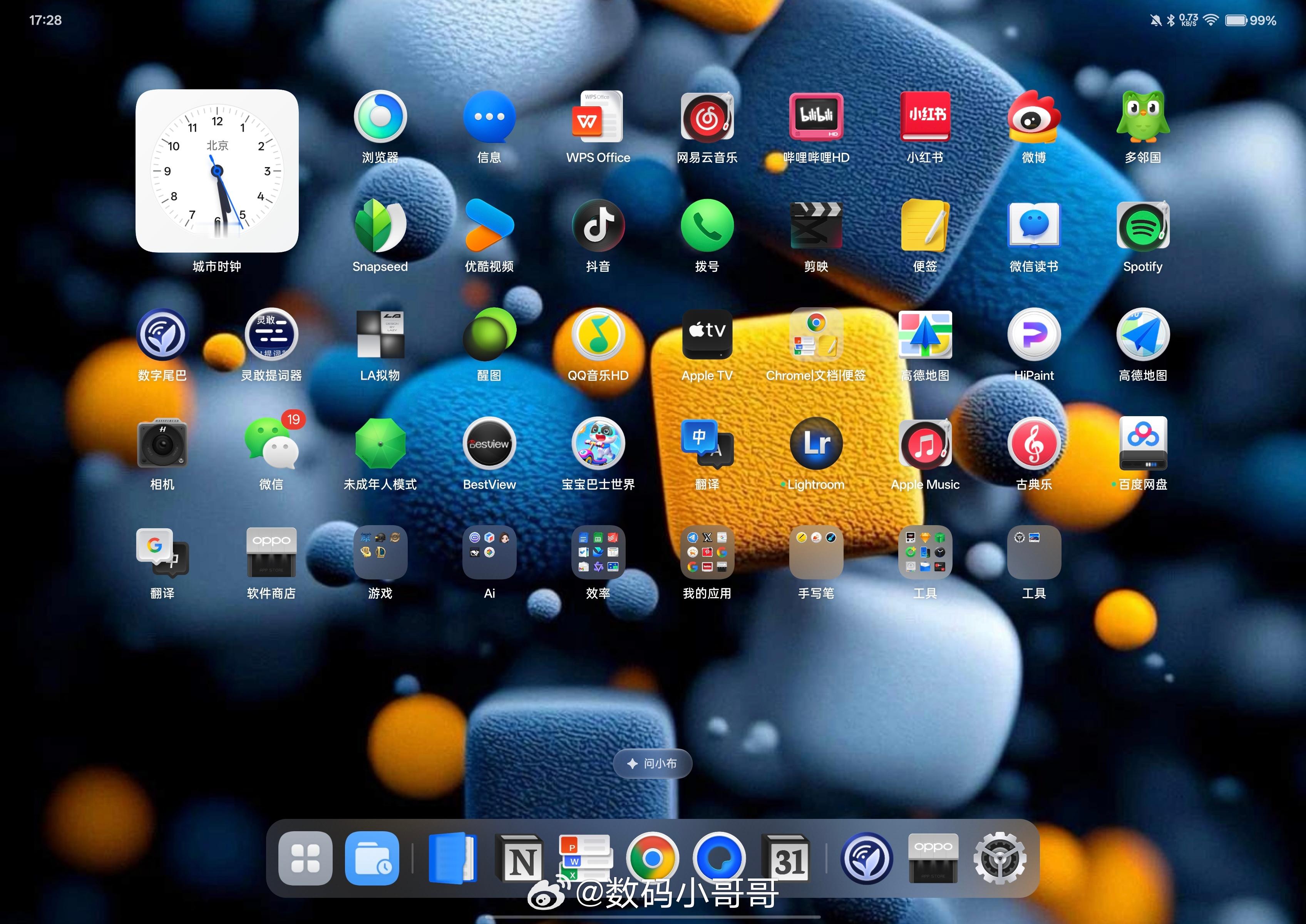Open Spotify app icon
Viewport: 1306px width, 924px height.
[1143, 226]
